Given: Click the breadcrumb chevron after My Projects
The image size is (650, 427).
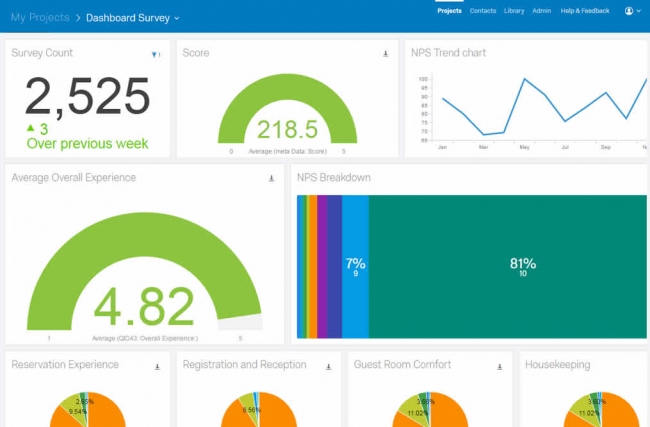Looking at the screenshot, I should [78, 18].
